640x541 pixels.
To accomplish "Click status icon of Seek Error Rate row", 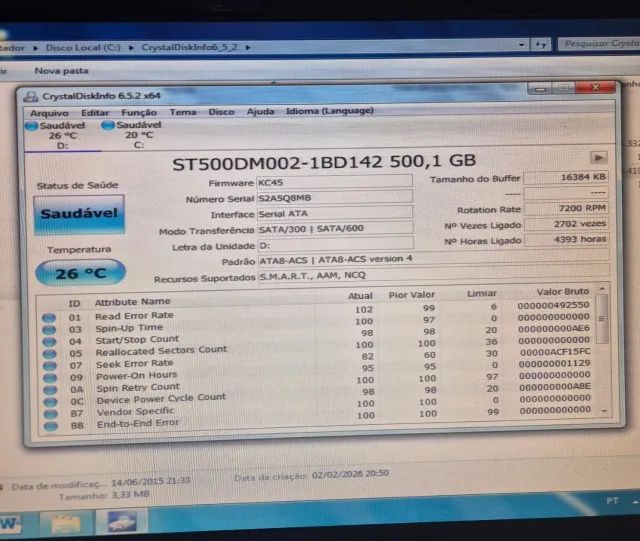I will pyautogui.click(x=50, y=365).
